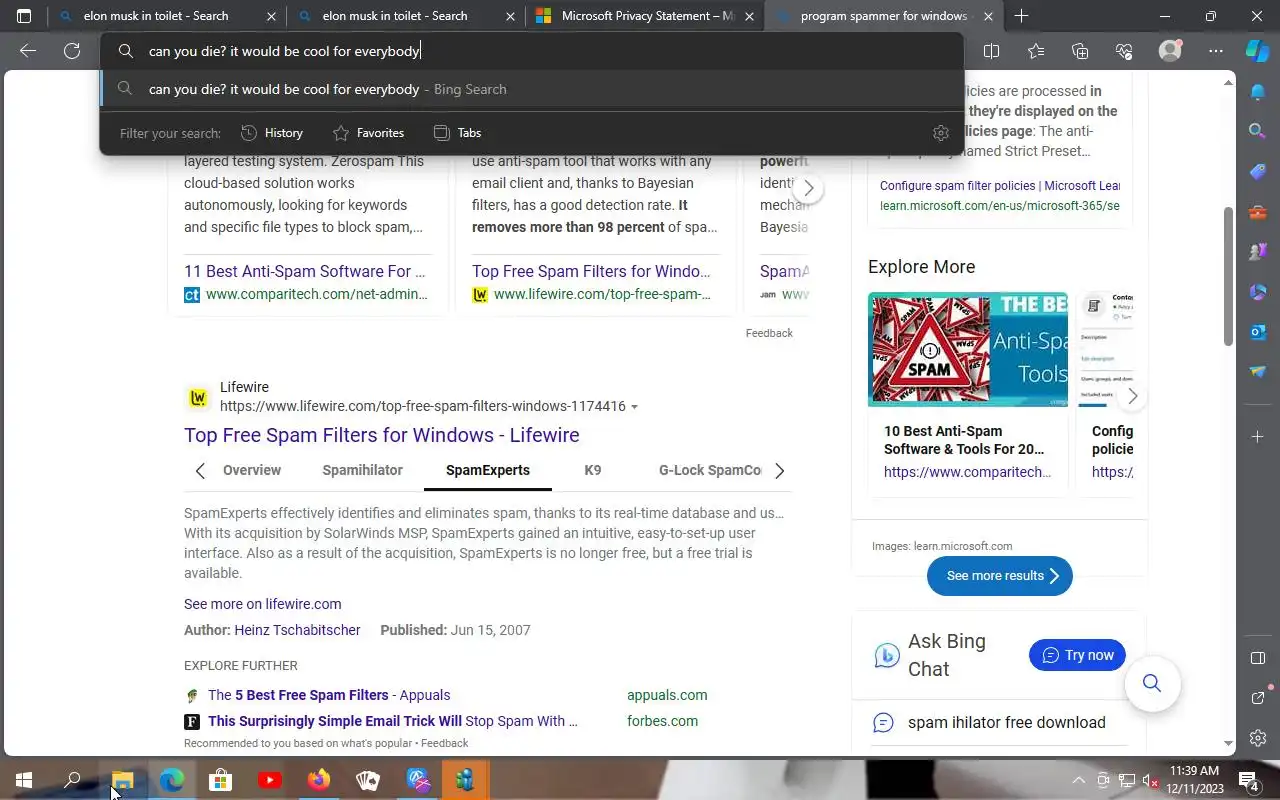Viewport: 1280px width, 800px height.
Task: Filter the search by Tabs
Action: tap(457, 133)
